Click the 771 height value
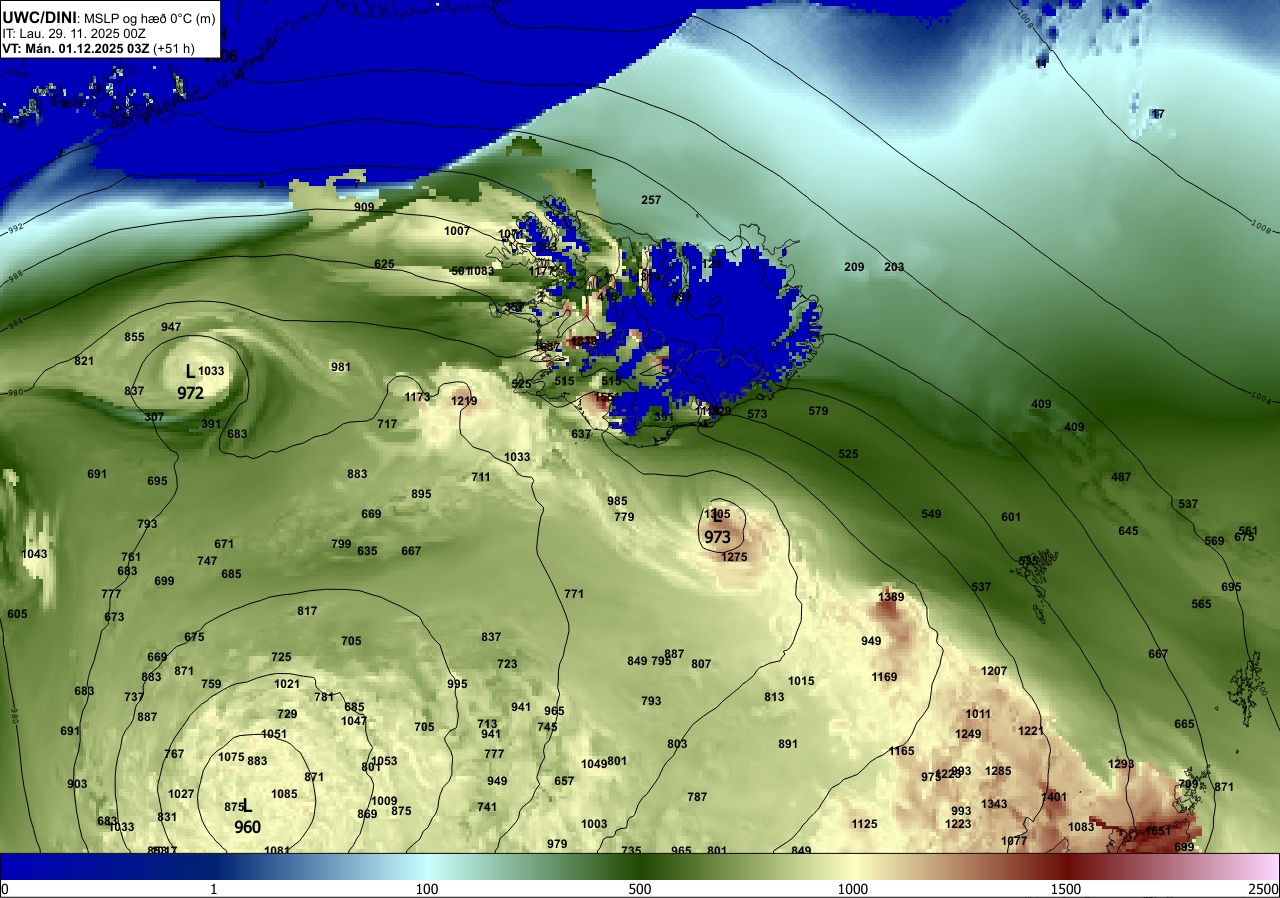This screenshot has width=1280, height=898. pyautogui.click(x=574, y=594)
